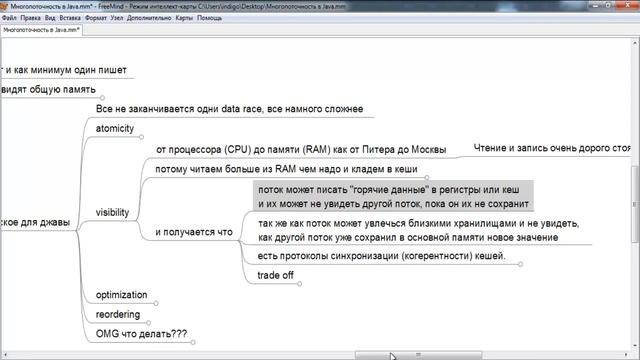The height and width of the screenshot is (360, 640).
Task: Select the atomicity node
Action: (x=115, y=129)
